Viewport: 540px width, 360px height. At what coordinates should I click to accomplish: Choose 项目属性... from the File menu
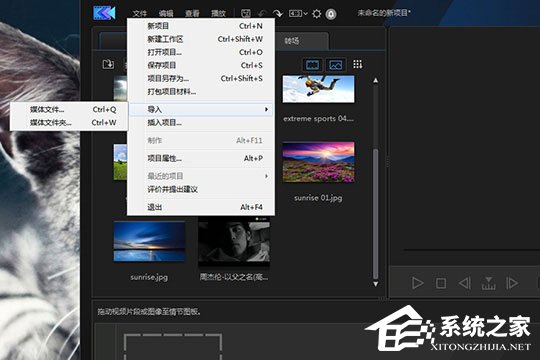[x=201, y=158]
